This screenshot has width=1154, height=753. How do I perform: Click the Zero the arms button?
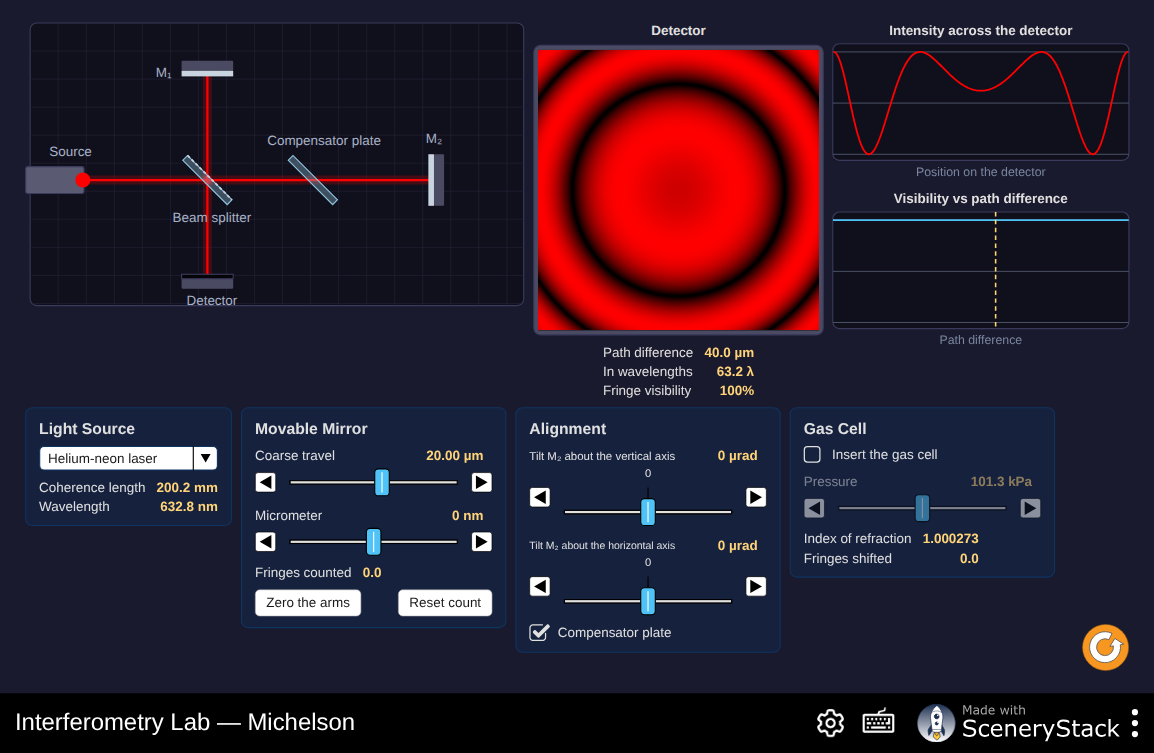[308, 603]
